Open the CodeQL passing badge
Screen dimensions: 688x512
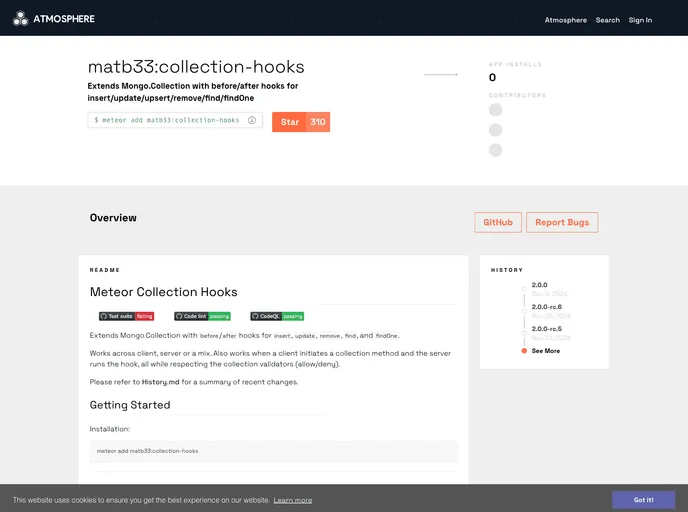tap(277, 316)
